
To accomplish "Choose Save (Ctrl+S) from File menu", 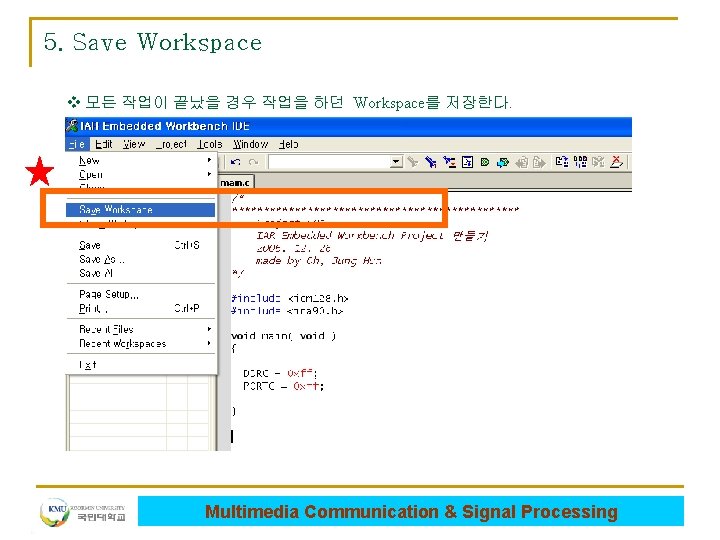I will (141, 245).
